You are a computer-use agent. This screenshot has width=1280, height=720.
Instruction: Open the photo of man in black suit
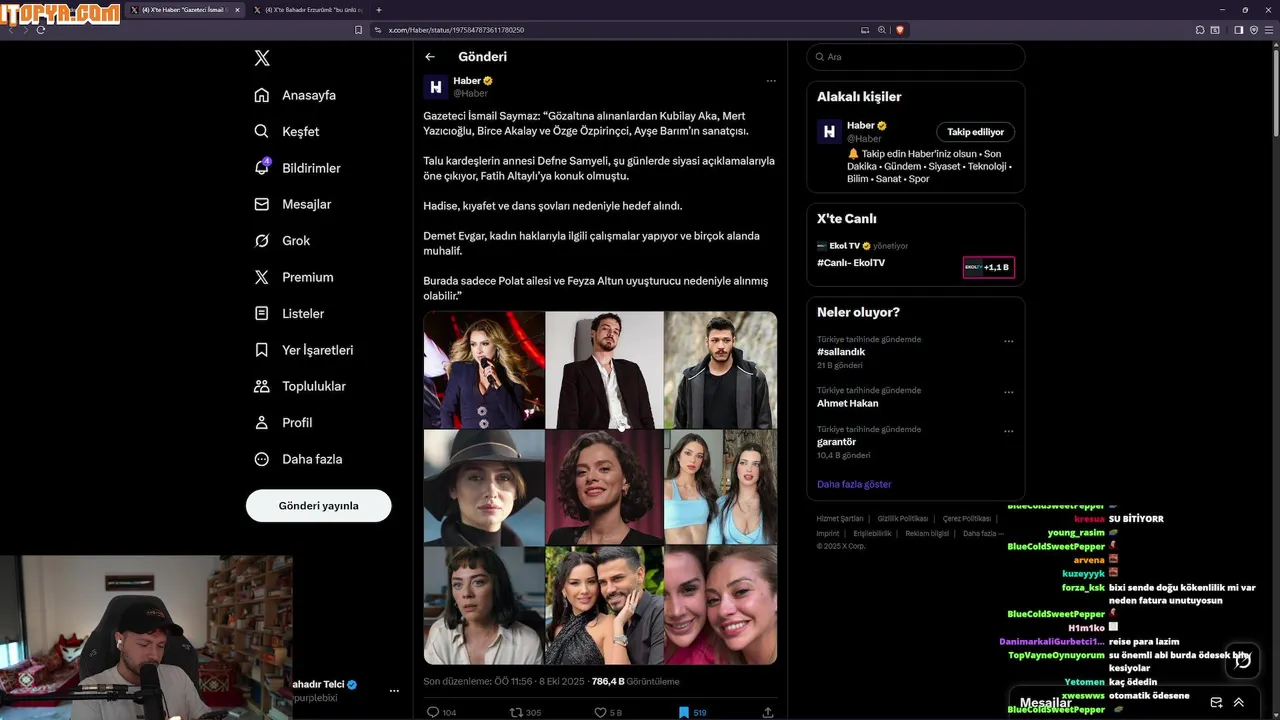[605, 369]
